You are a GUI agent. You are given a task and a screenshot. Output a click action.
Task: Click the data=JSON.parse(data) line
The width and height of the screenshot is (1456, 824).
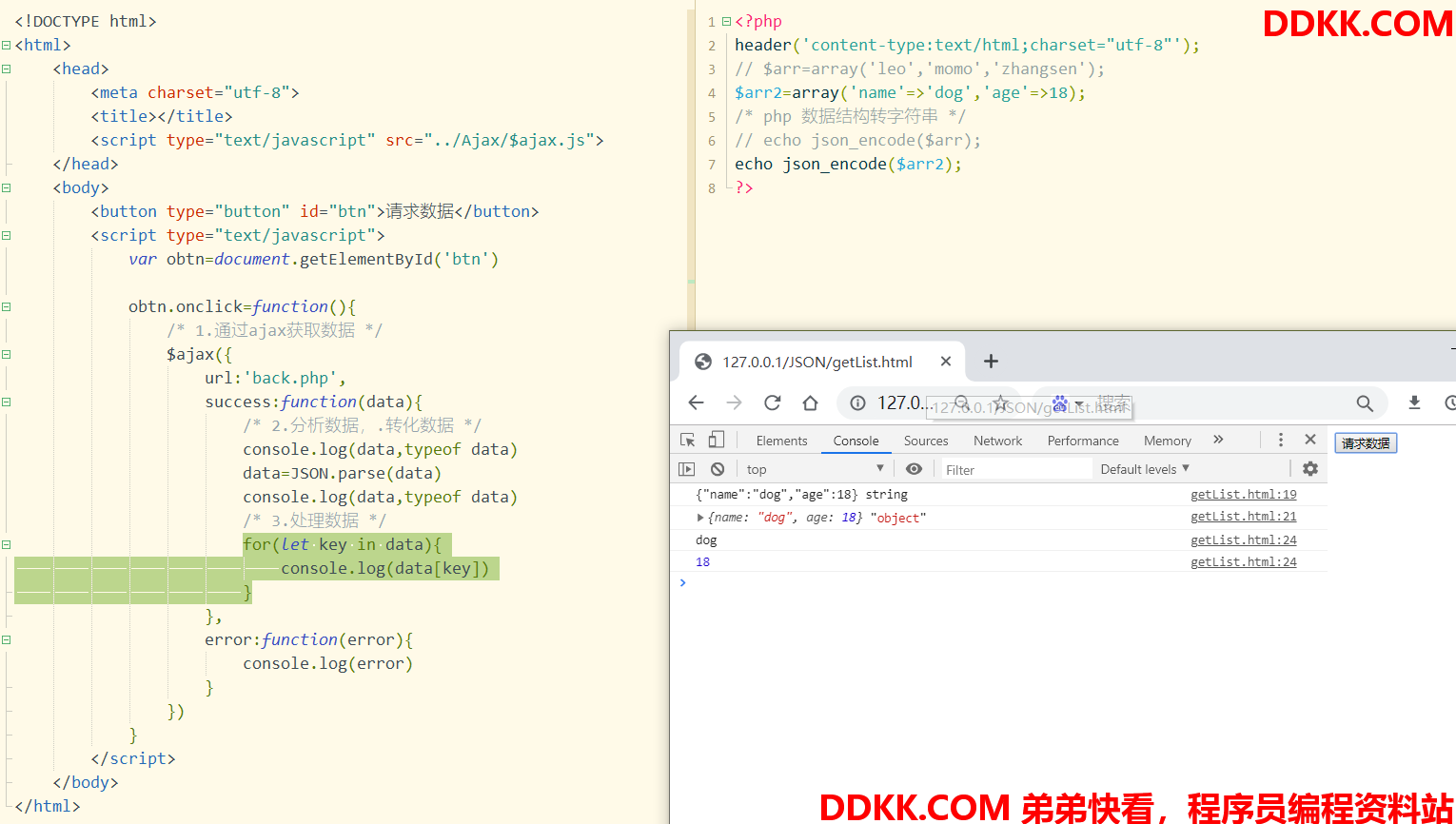(x=342, y=473)
